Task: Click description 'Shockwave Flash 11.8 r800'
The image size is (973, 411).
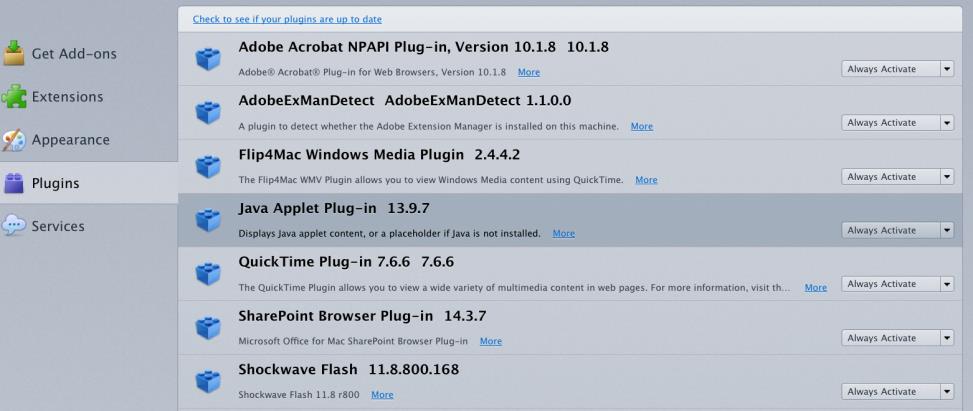Action: pyautogui.click(x=298, y=394)
